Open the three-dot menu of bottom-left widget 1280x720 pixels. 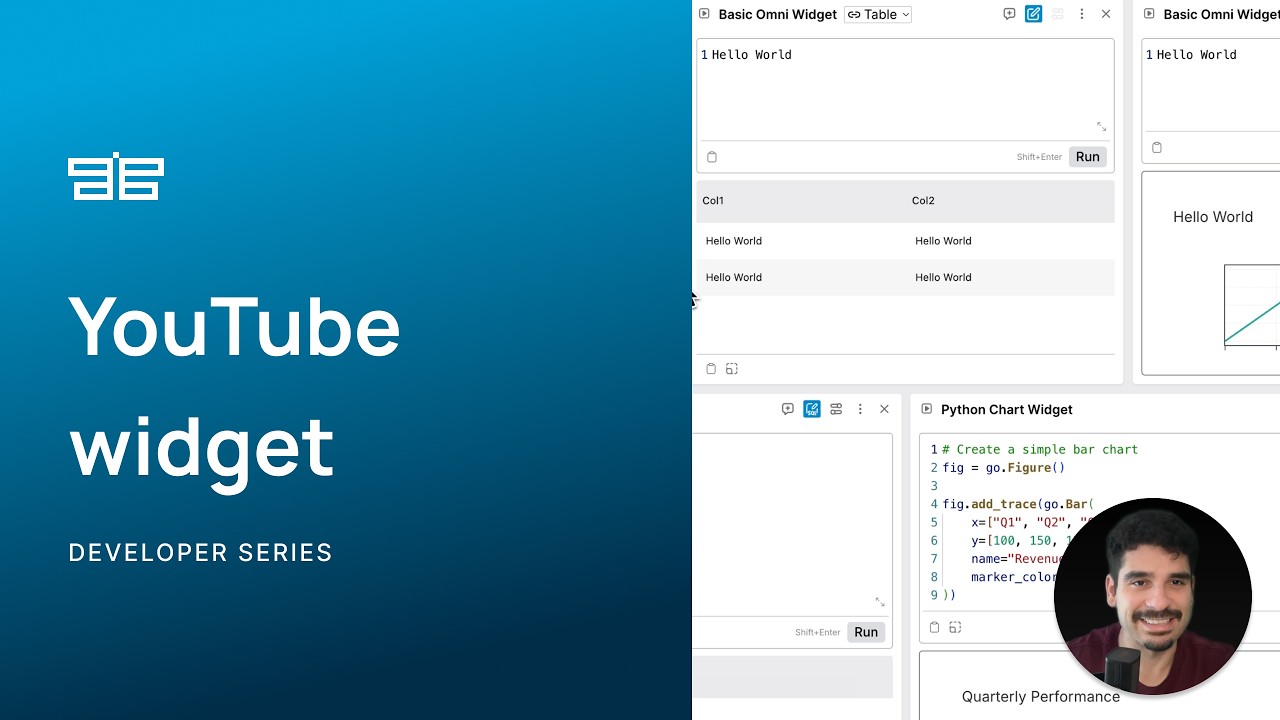[x=860, y=409]
